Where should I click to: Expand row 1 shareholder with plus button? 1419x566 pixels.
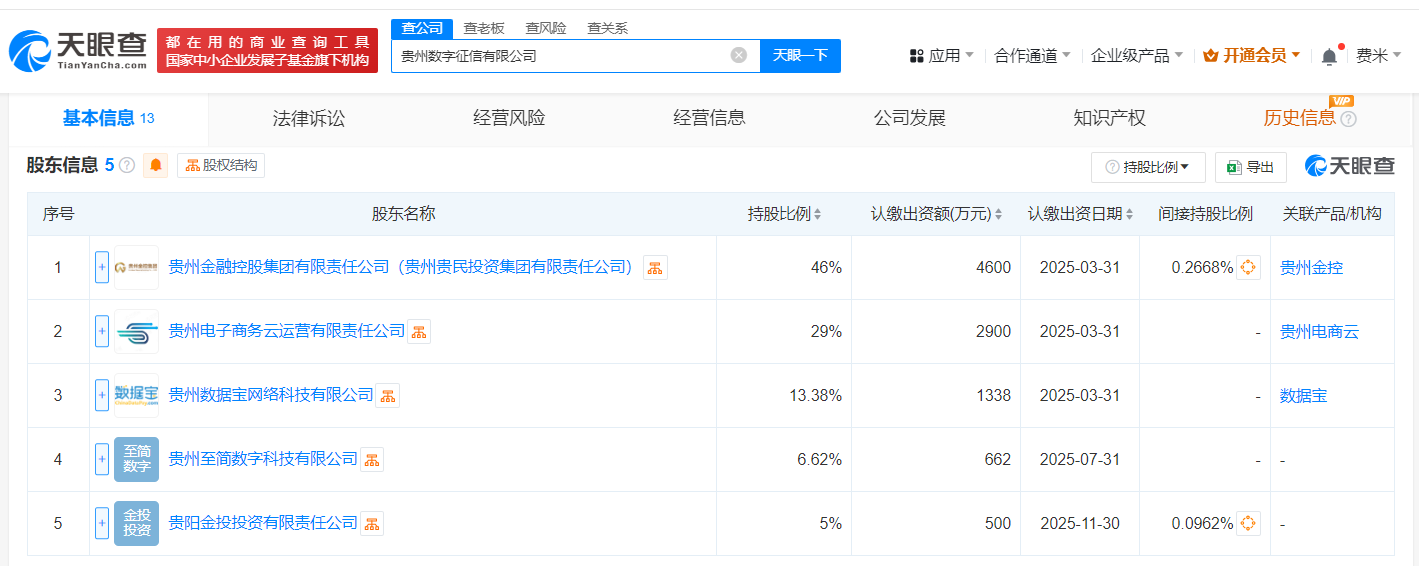pyautogui.click(x=102, y=268)
